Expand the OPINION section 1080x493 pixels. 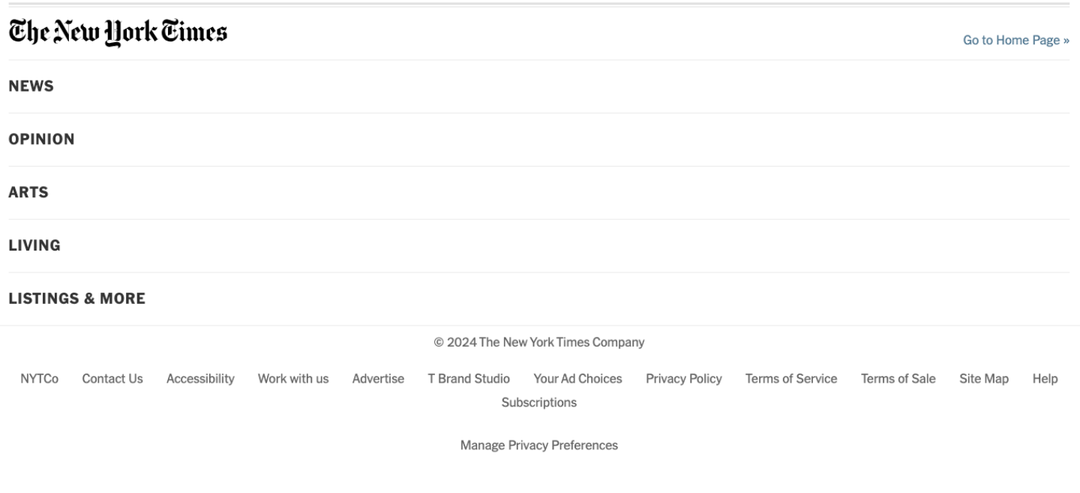(41, 139)
